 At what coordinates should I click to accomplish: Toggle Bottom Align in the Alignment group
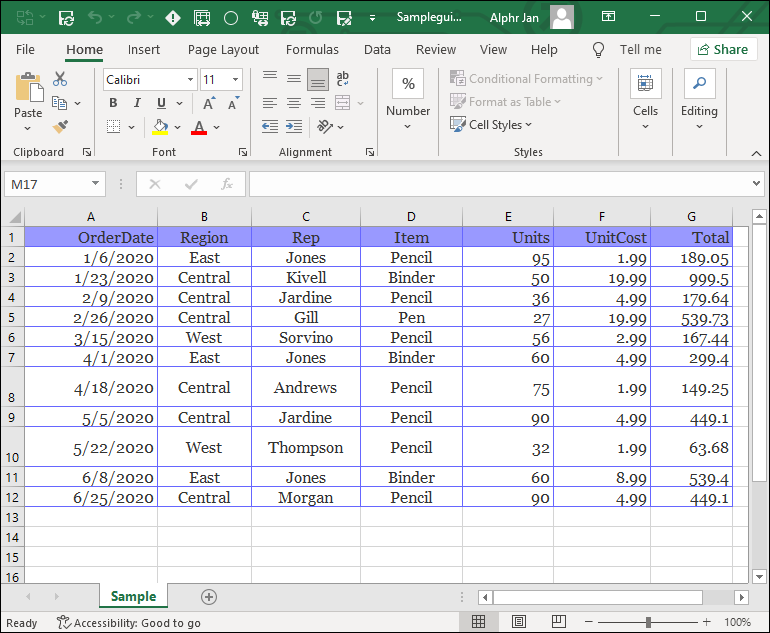click(318, 79)
